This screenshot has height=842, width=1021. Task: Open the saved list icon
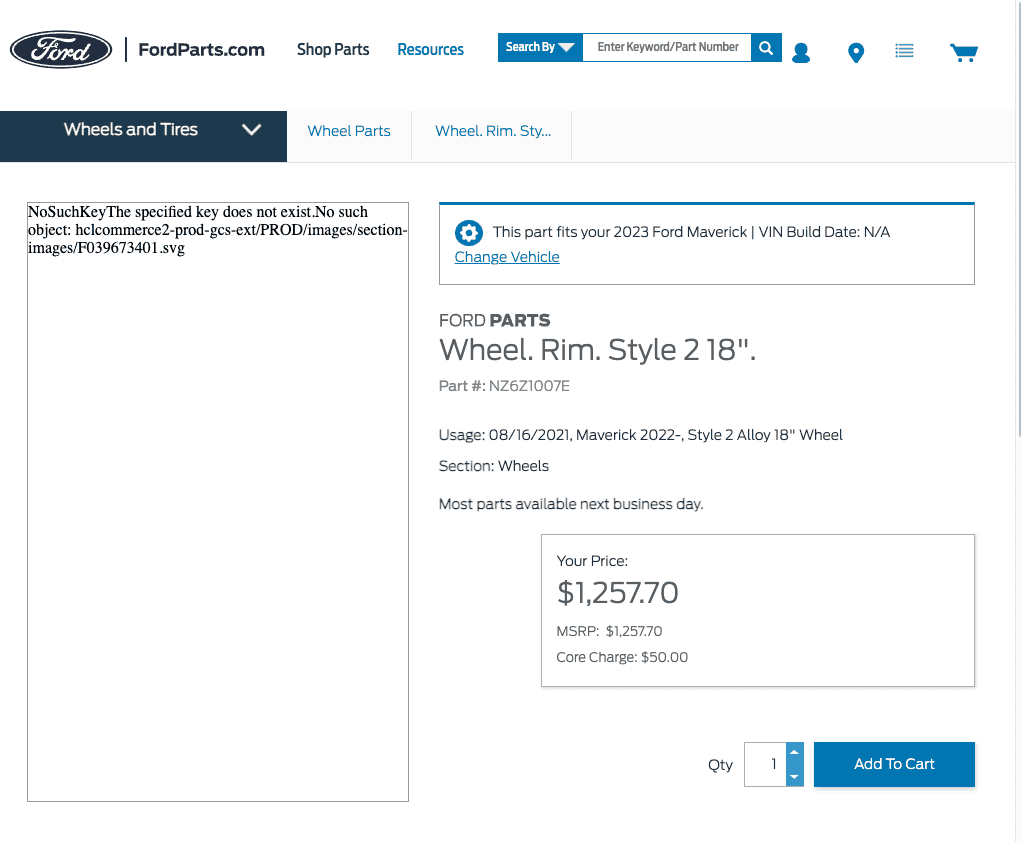[904, 51]
